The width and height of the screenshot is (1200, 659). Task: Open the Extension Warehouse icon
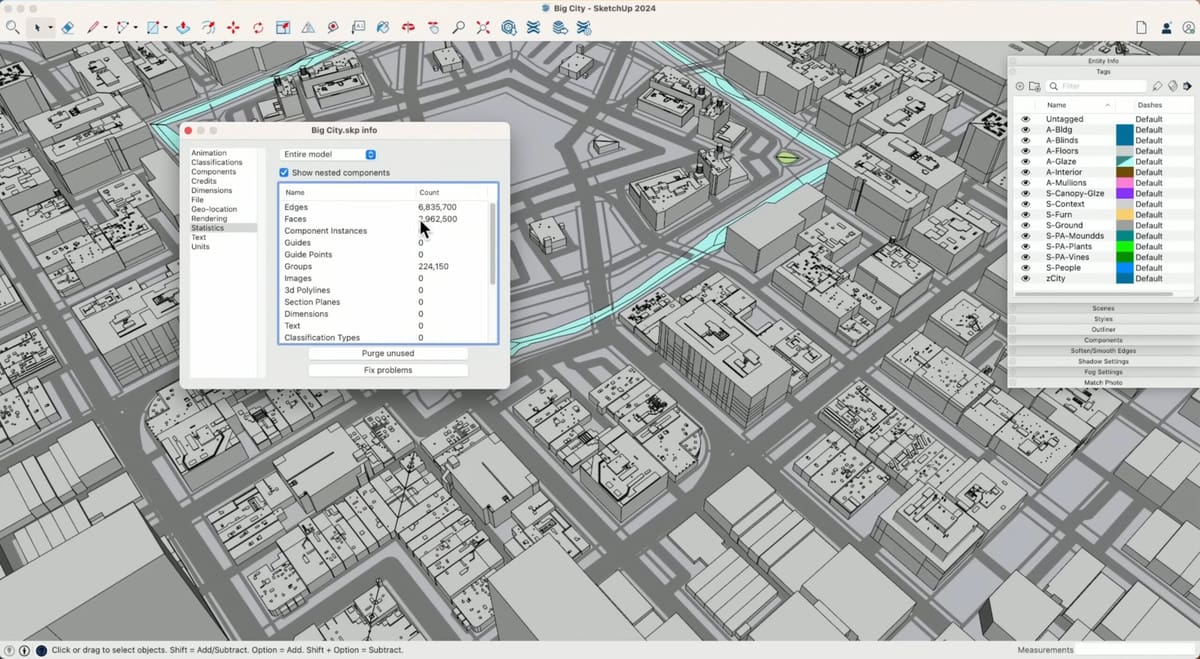(x=534, y=28)
